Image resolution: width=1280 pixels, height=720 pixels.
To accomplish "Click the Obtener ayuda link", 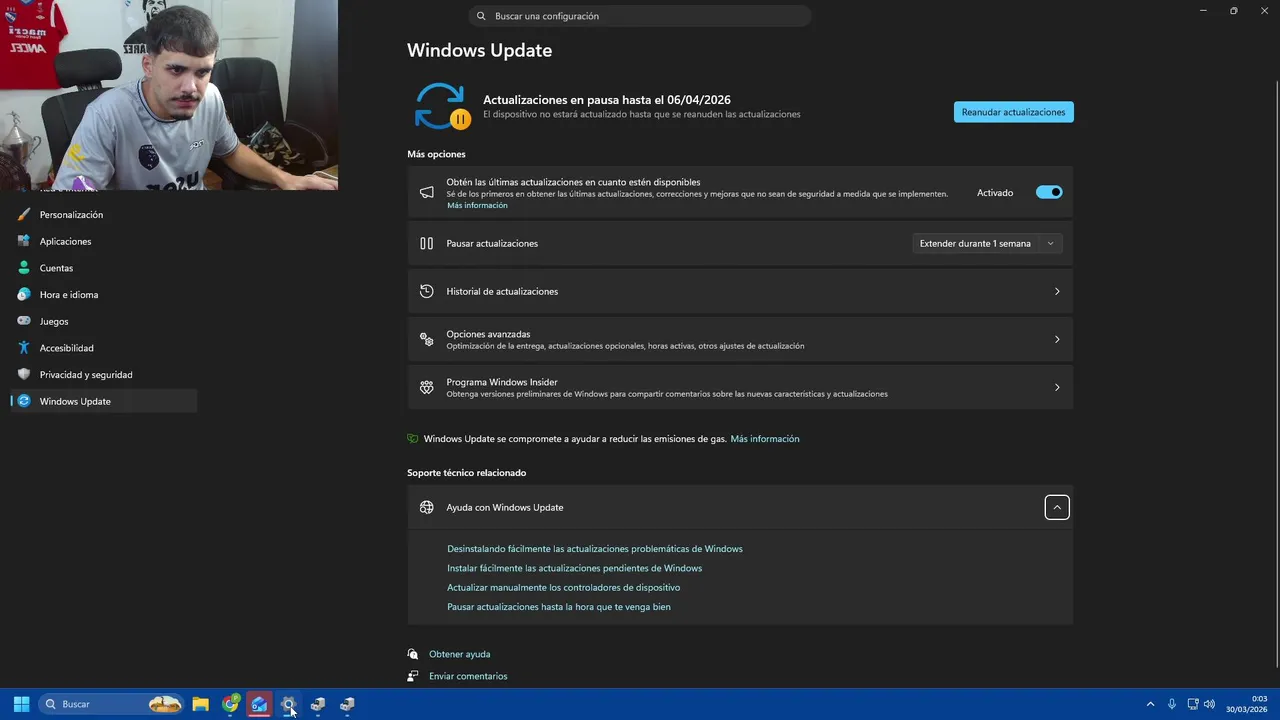I will pos(459,654).
